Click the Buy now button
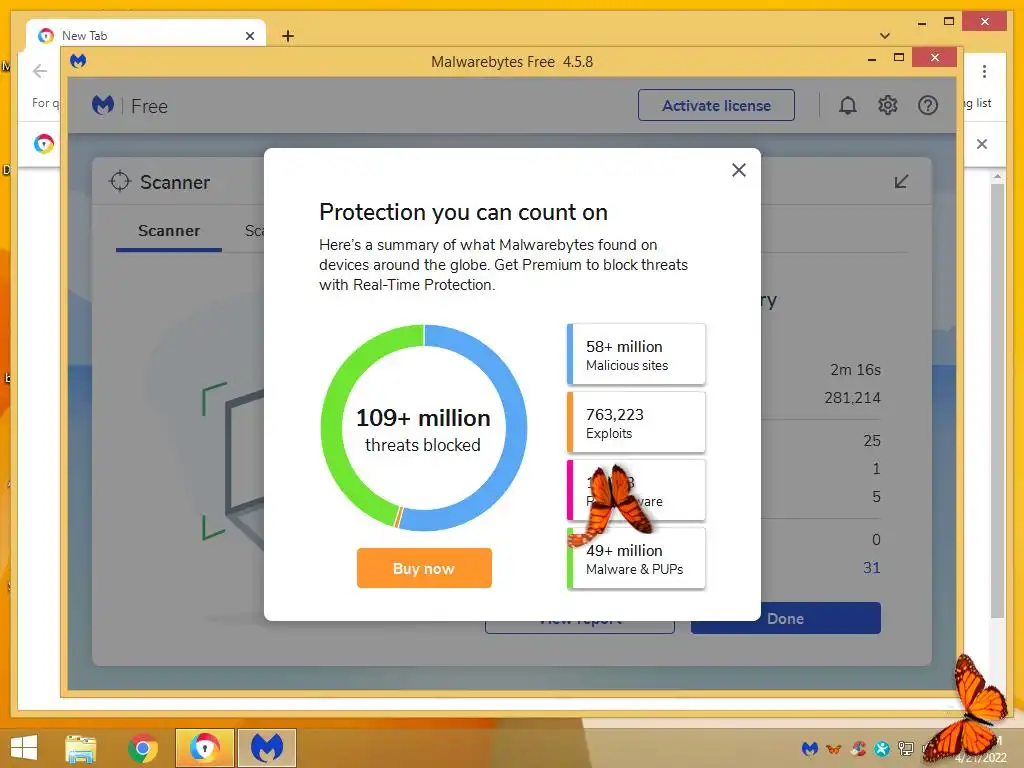Viewport: 1024px width, 768px height. 424,568
